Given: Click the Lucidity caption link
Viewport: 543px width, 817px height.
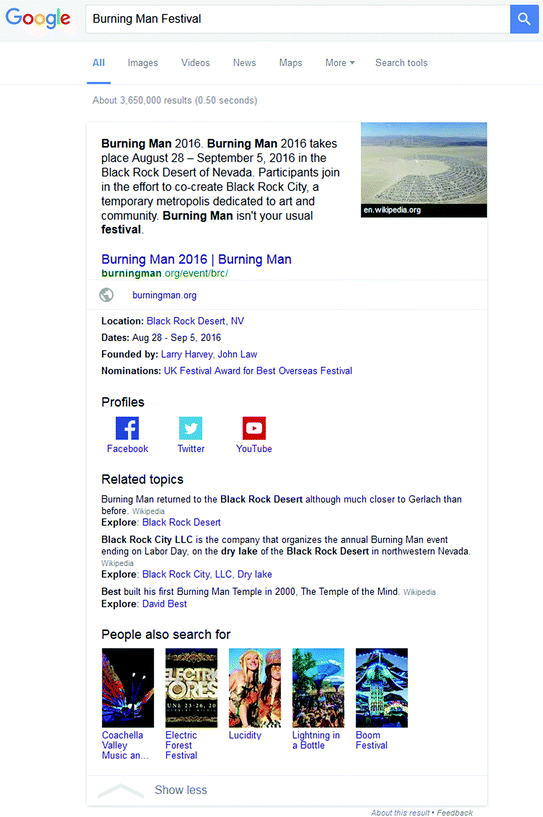Looking at the screenshot, I should click(245, 735).
